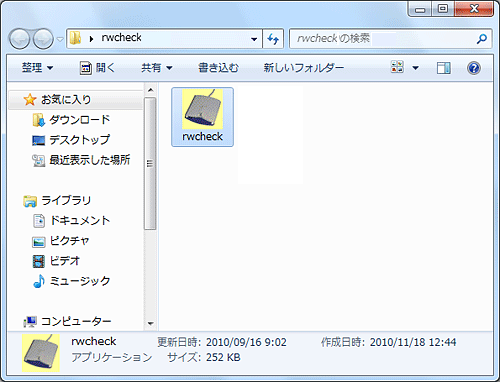The width and height of the screenshot is (500, 382).
Task: Open recent pages dropdown beside Forward arrow
Action: pos(60,39)
